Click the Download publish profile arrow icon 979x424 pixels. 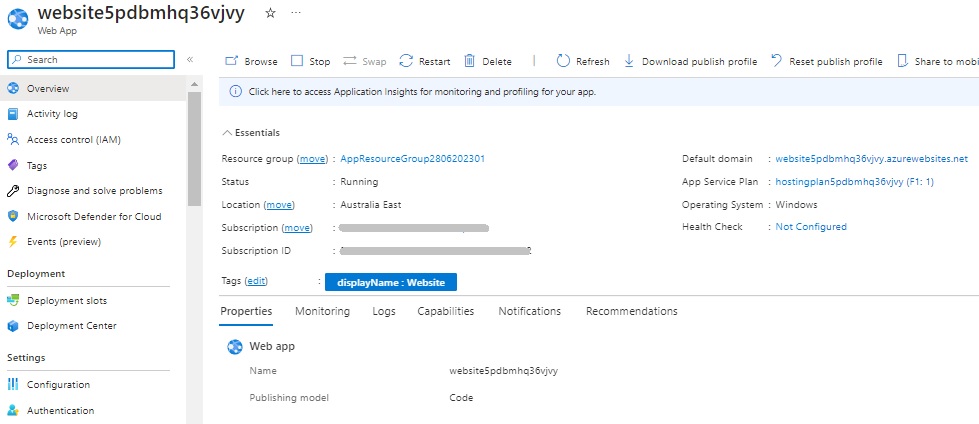[629, 61]
